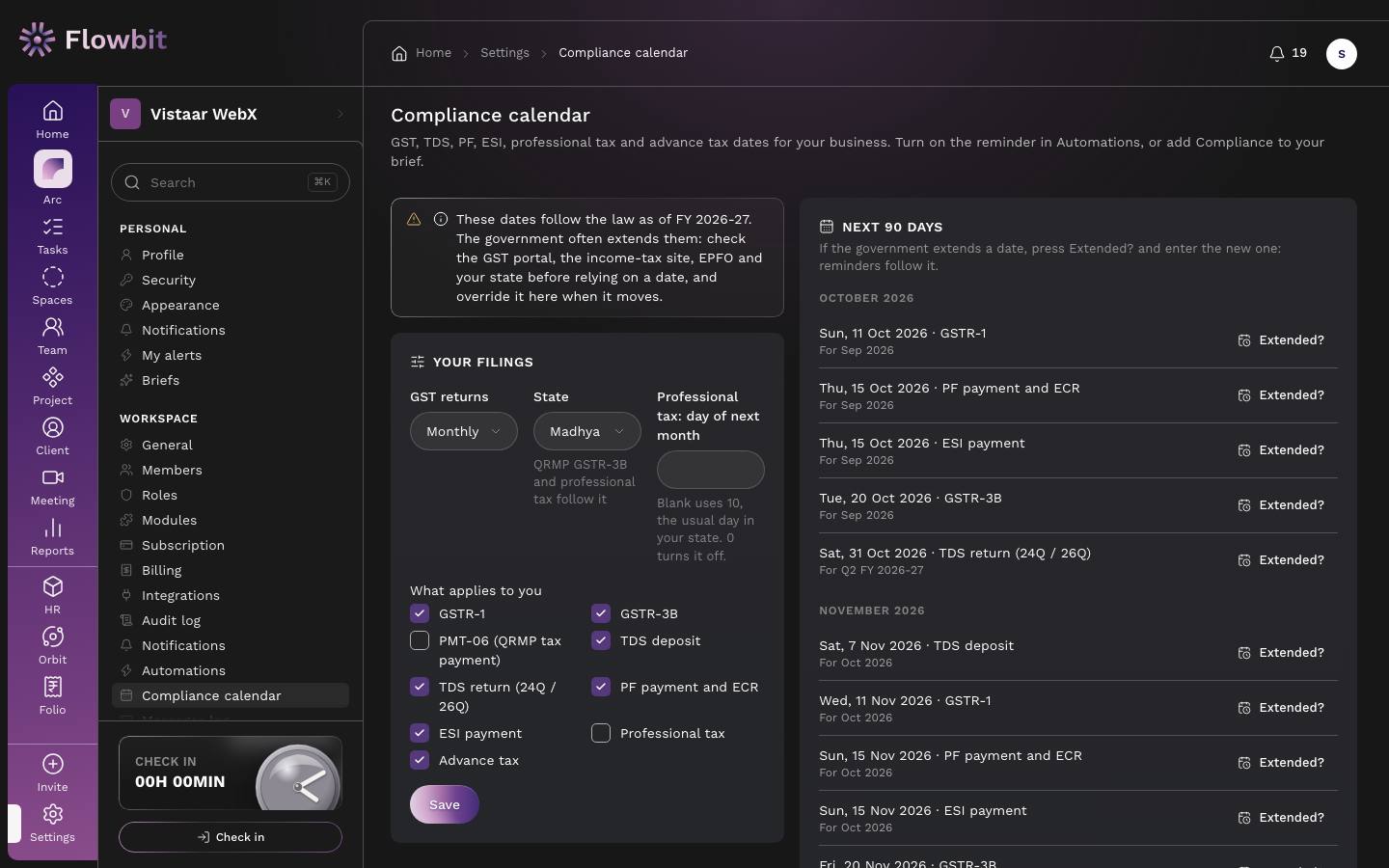Click the home icon in breadcrumb
The width and height of the screenshot is (1389, 868).
click(x=399, y=53)
